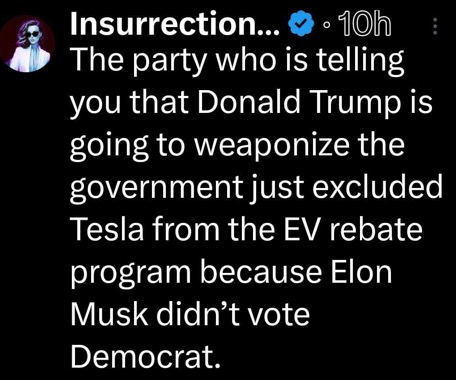Click the word "government" in the post
The width and height of the screenshot is (456, 380).
pos(156,188)
